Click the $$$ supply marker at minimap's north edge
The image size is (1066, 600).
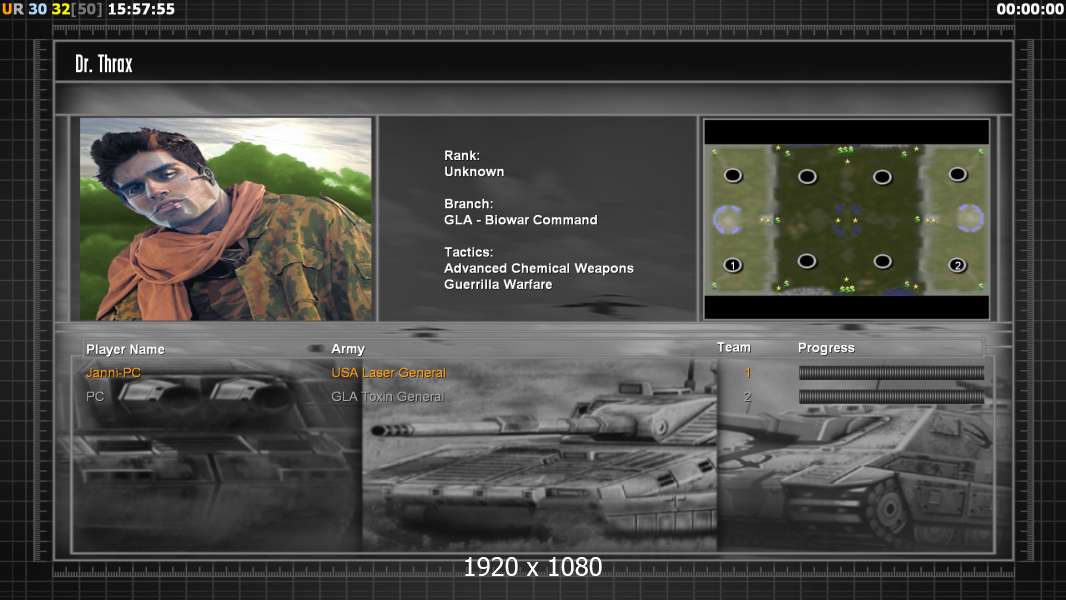[846, 149]
